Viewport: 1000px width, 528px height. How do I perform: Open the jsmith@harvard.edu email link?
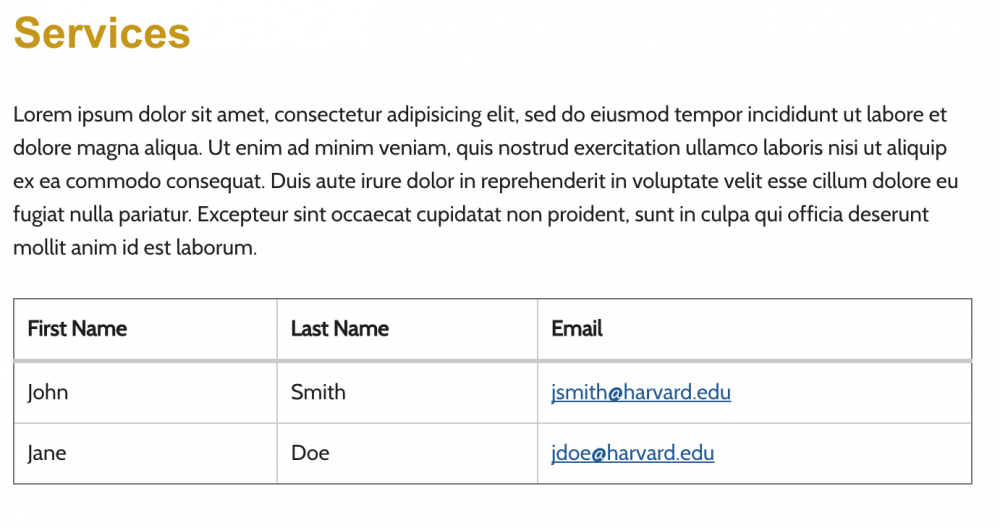[640, 392]
